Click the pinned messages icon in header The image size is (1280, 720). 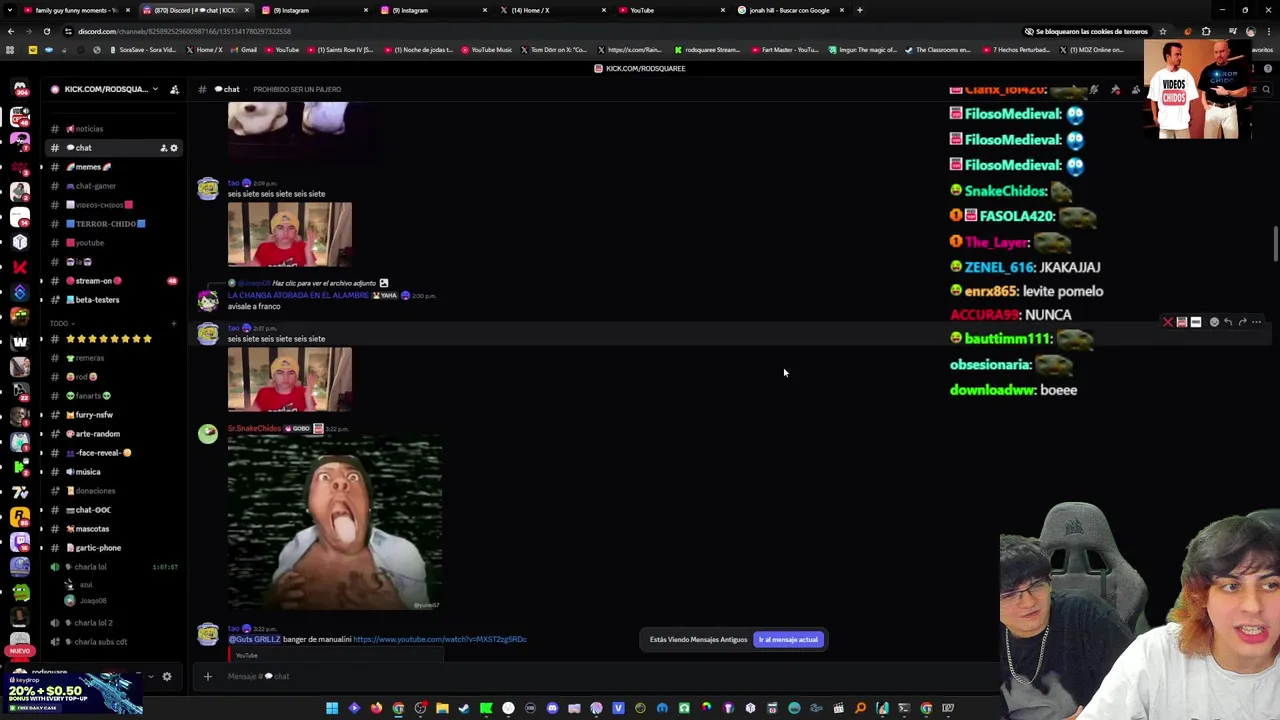pos(1115,89)
